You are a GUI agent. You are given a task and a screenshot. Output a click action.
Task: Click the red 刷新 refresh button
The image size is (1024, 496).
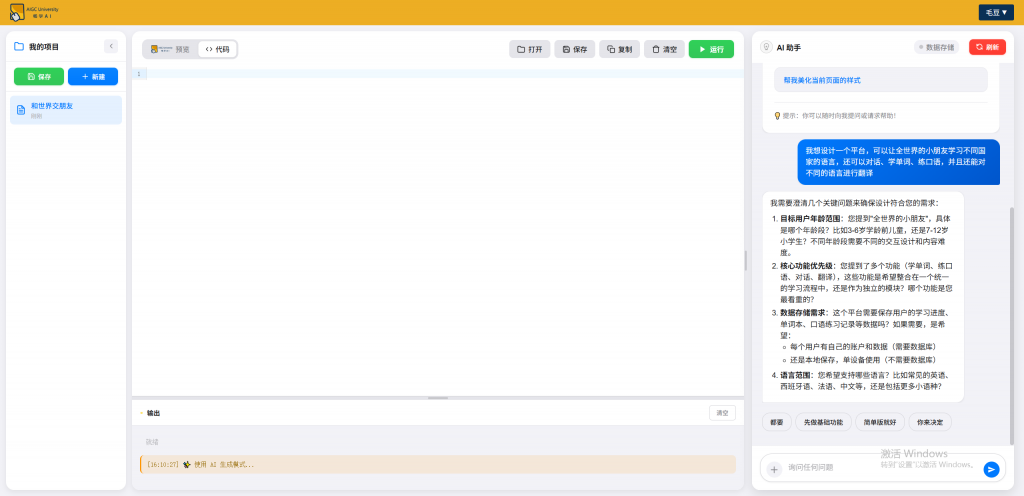[986, 47]
